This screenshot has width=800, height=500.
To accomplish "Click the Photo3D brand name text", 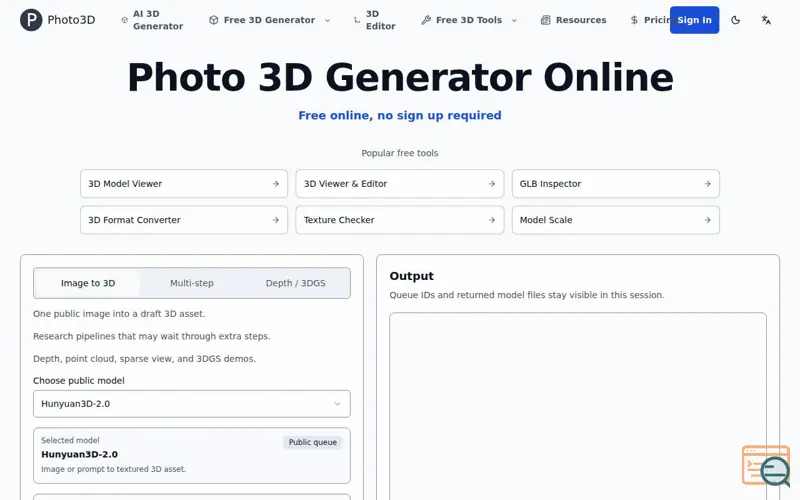I will click(x=71, y=20).
